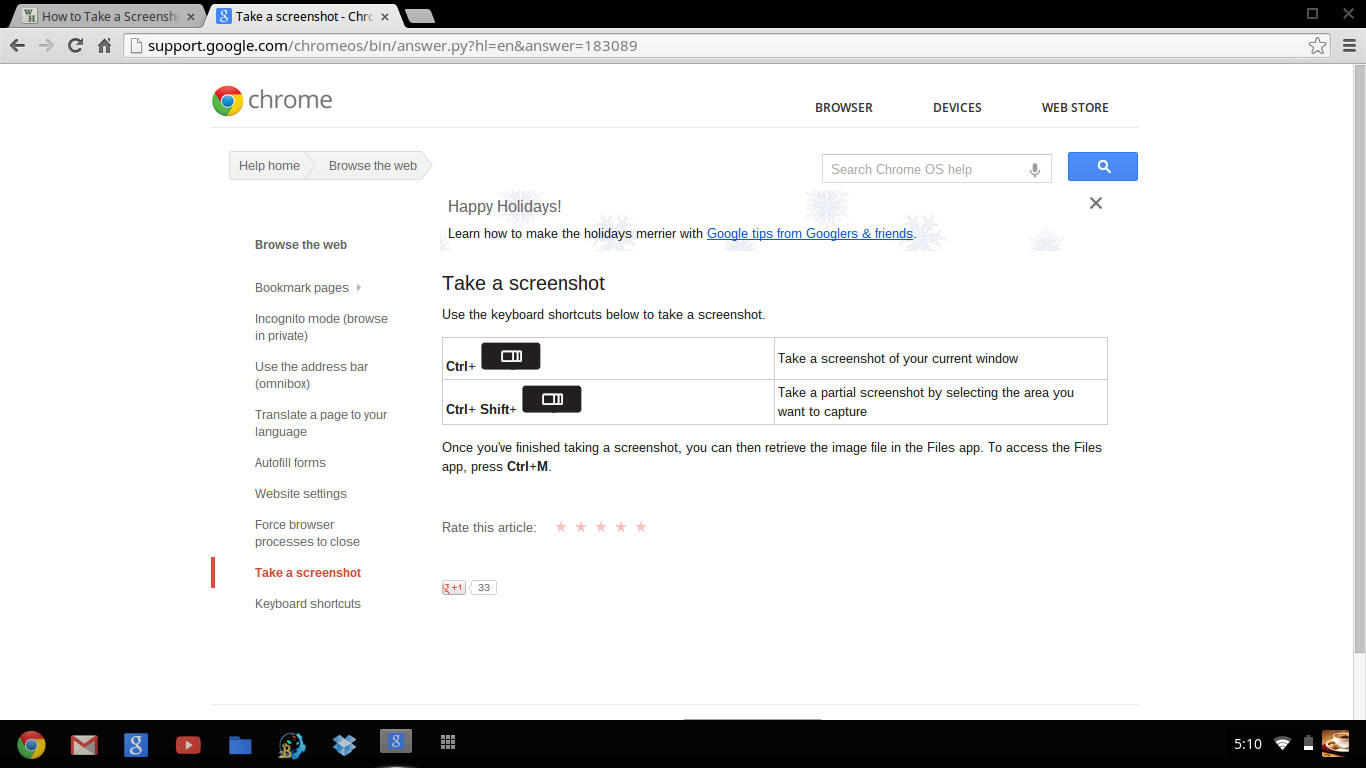
Task: Click the window switcher key image beside Ctrl+
Action: [x=511, y=356]
